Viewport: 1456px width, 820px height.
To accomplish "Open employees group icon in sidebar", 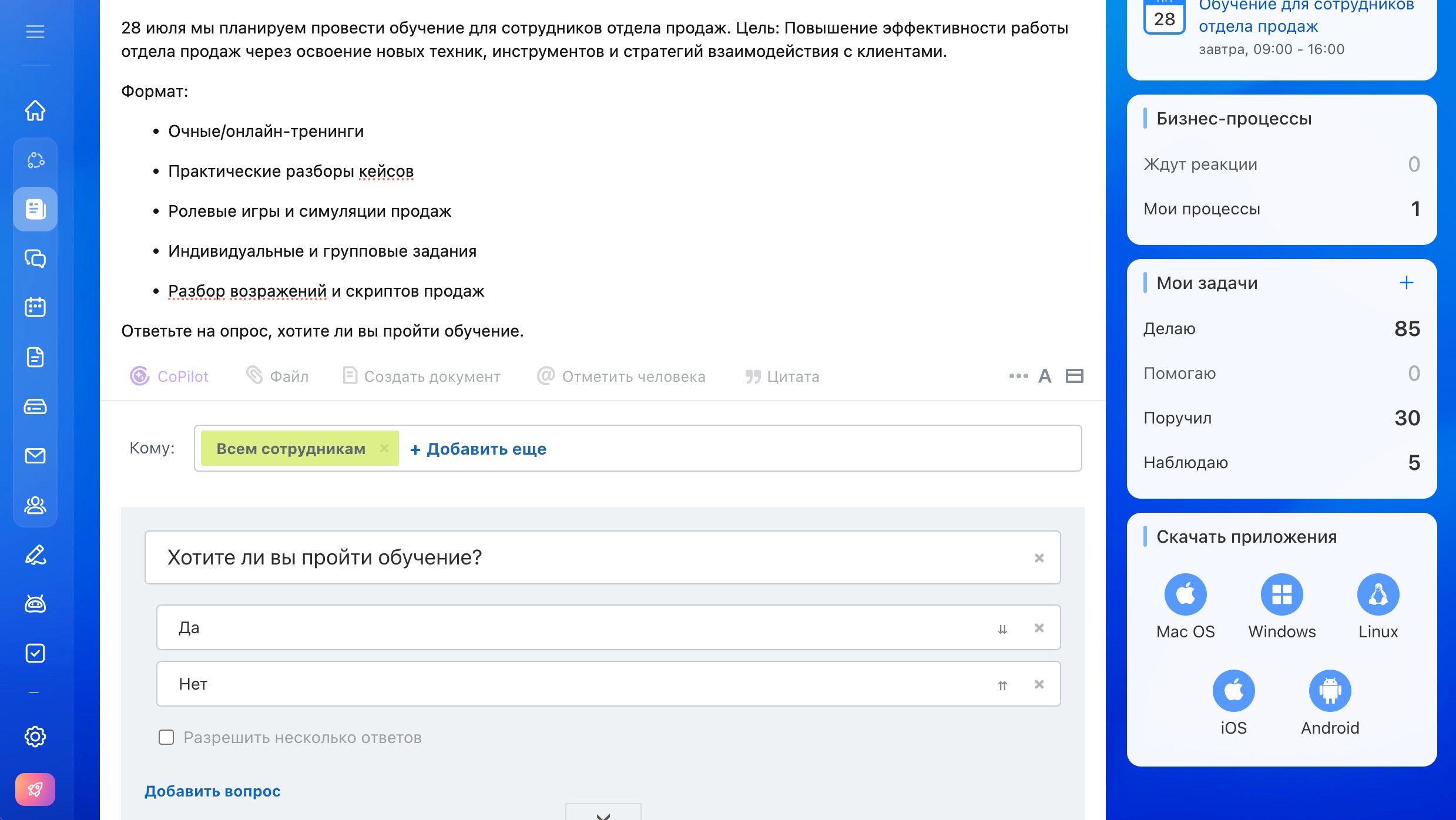I will [35, 505].
